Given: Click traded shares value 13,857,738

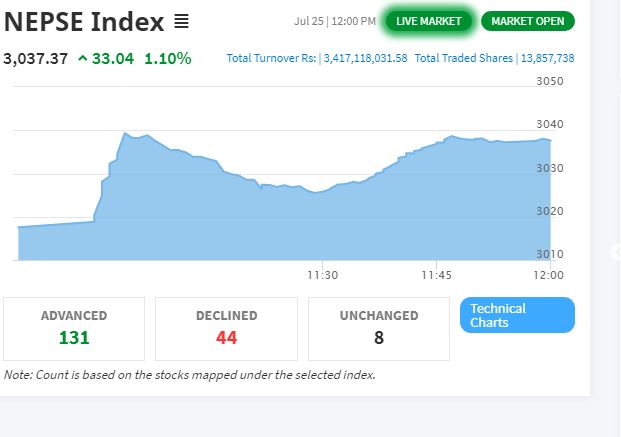Looking at the screenshot, I should pyautogui.click(x=547, y=58).
